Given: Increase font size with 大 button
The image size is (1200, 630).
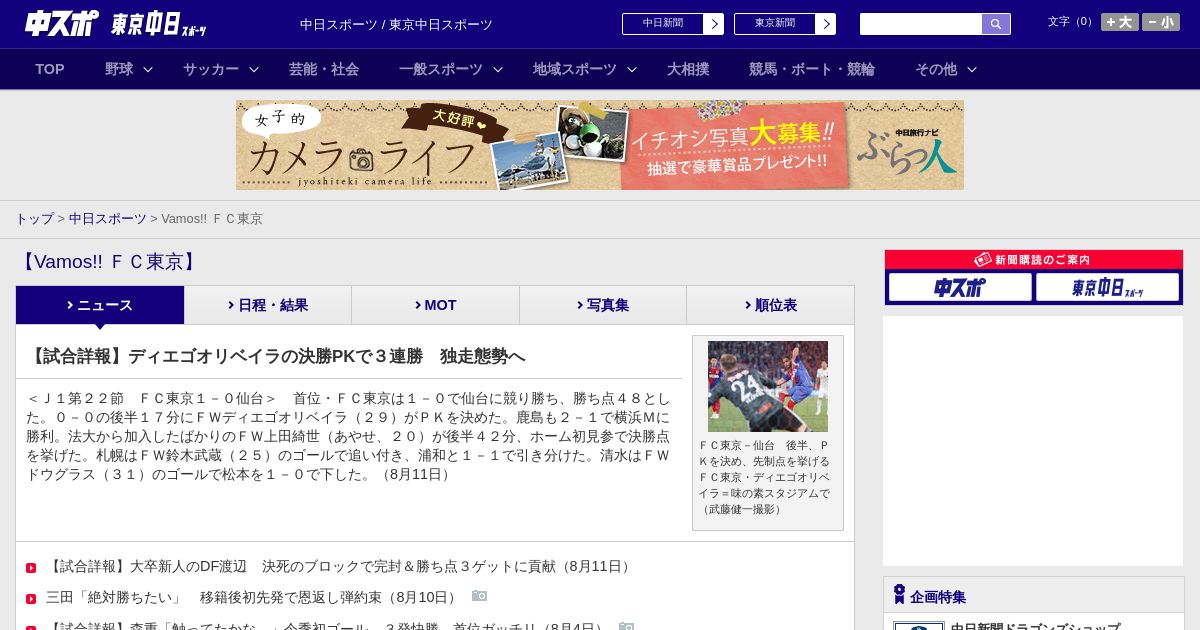Looking at the screenshot, I should coord(1120,22).
